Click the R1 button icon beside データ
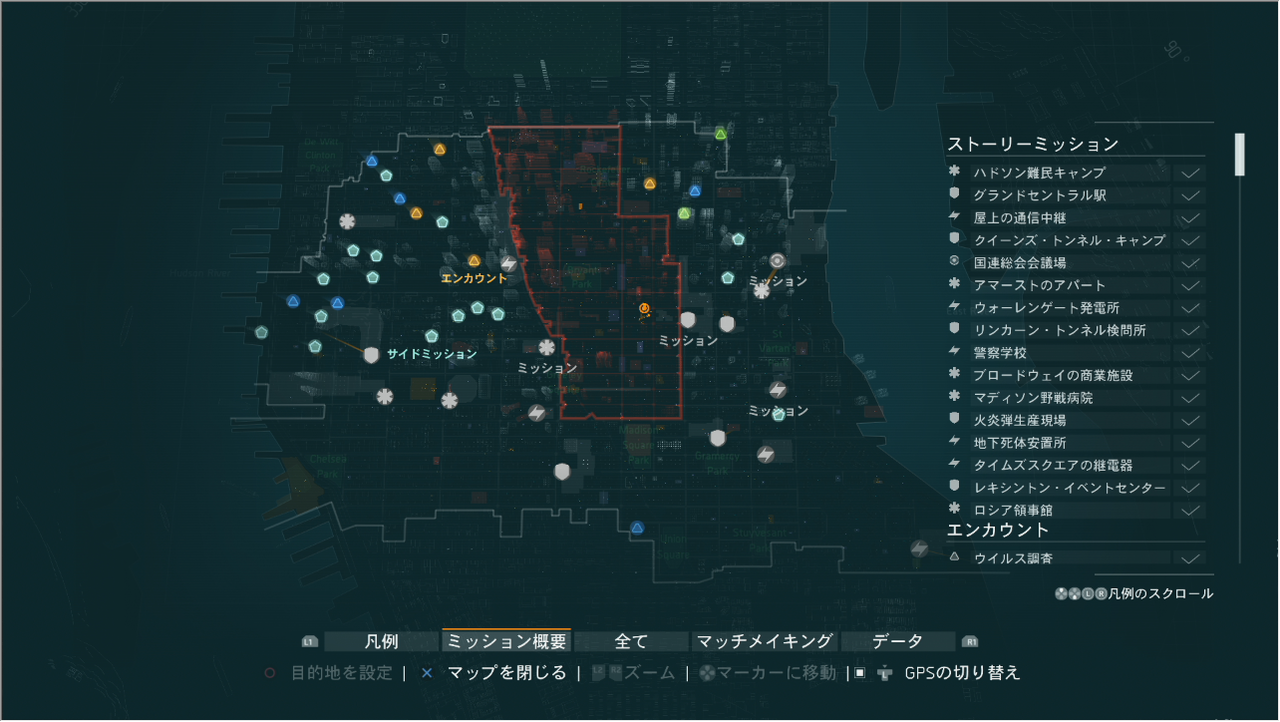Screen dimensions: 1280x722 coord(969,642)
